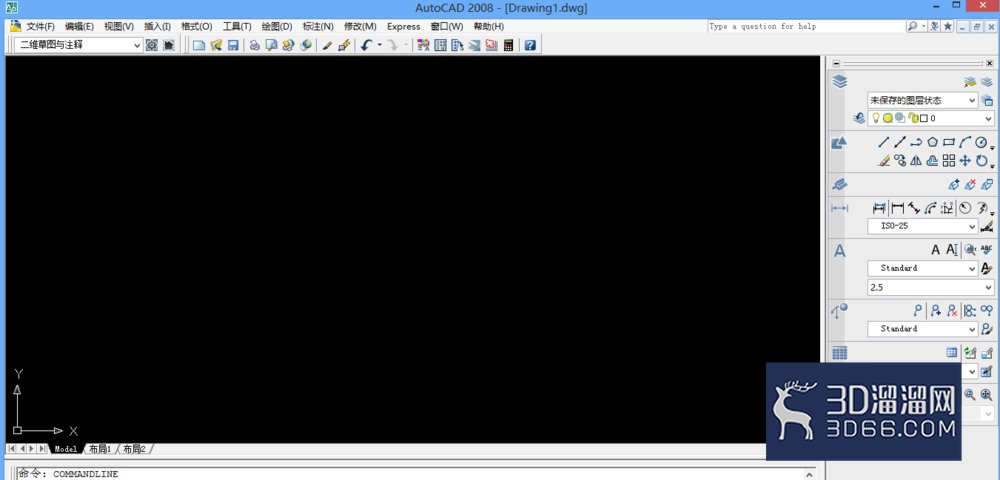Click the Layer Previous icon
This screenshot has width=1000, height=480.
(860, 118)
